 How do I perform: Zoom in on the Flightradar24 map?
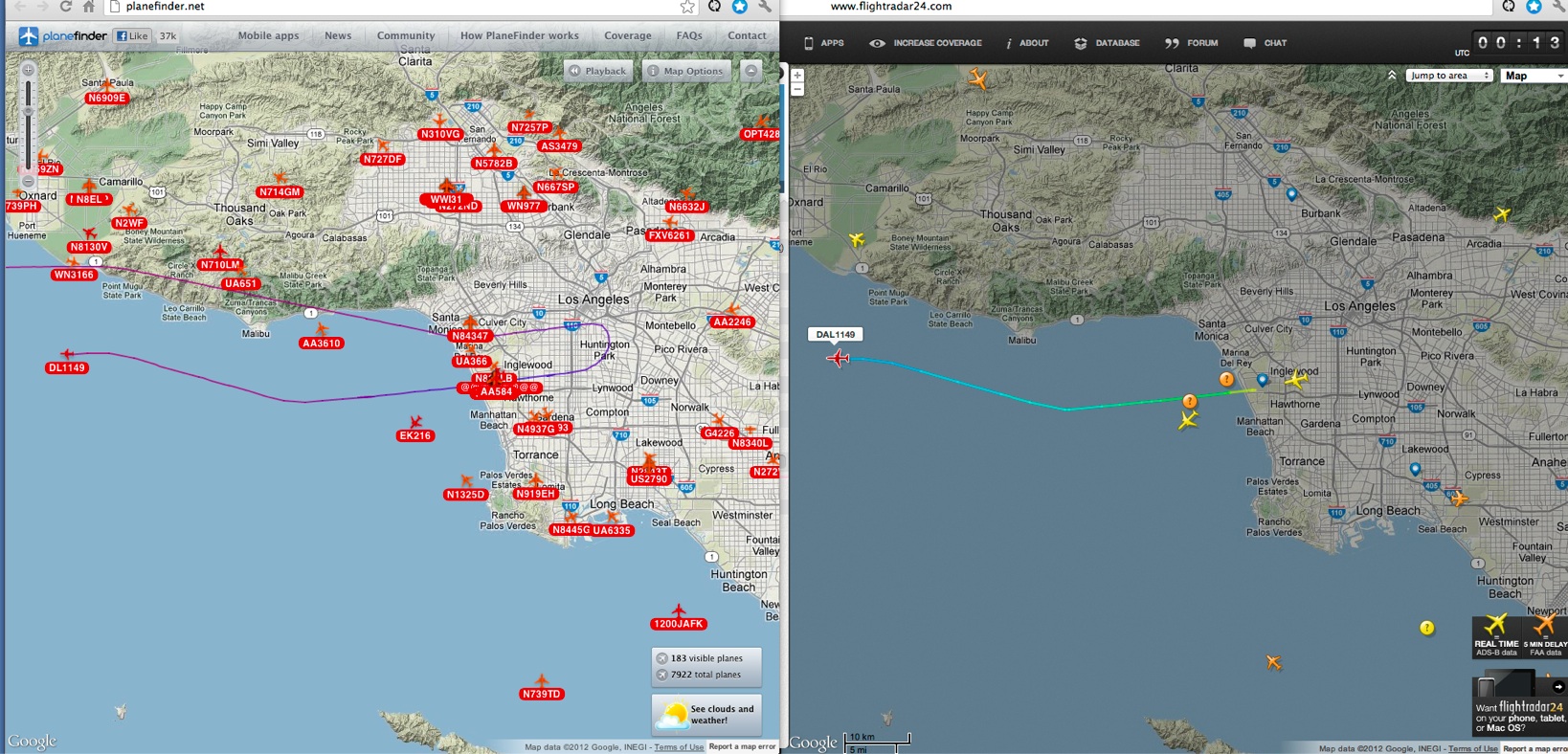click(797, 75)
